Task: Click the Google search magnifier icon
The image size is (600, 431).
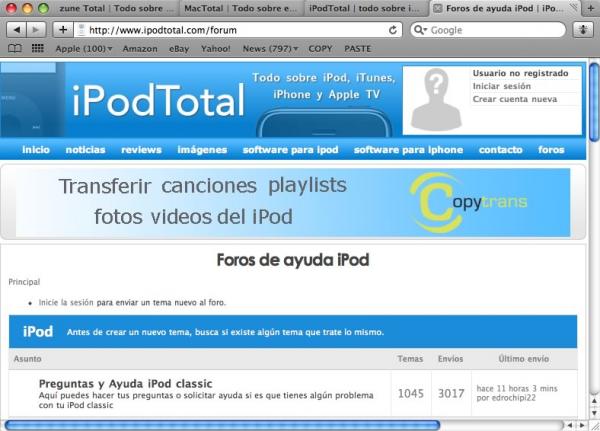Action: 420,30
